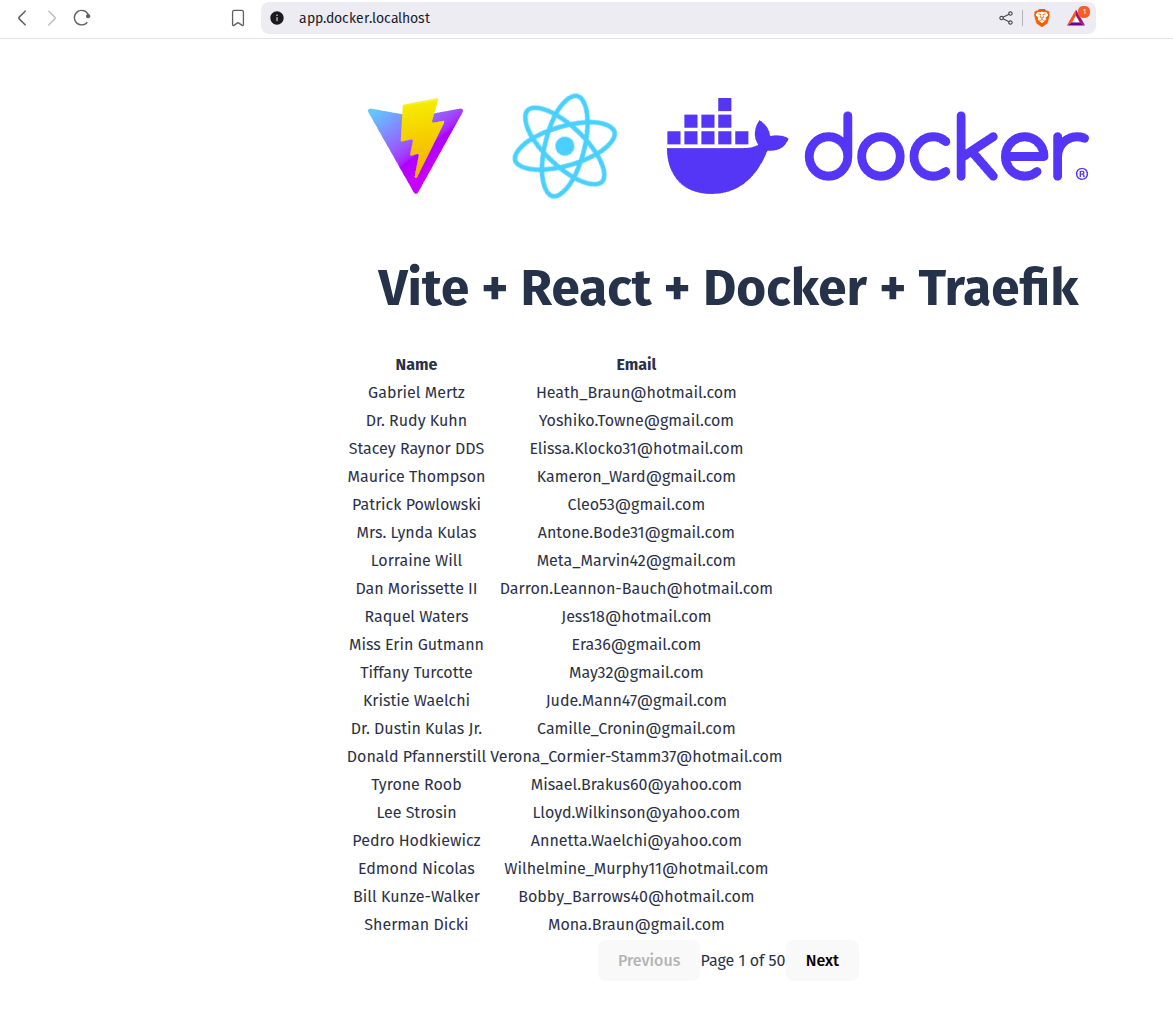Screen dimensions: 1173x1011
Task: Select email Jude.Mann47@gmail.com
Action: pos(636,700)
